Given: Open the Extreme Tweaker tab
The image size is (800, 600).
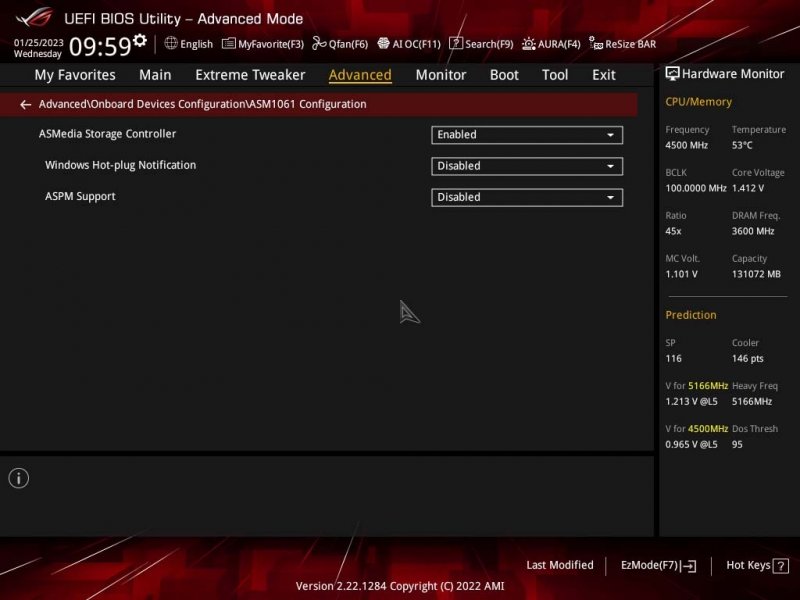Looking at the screenshot, I should coord(250,75).
